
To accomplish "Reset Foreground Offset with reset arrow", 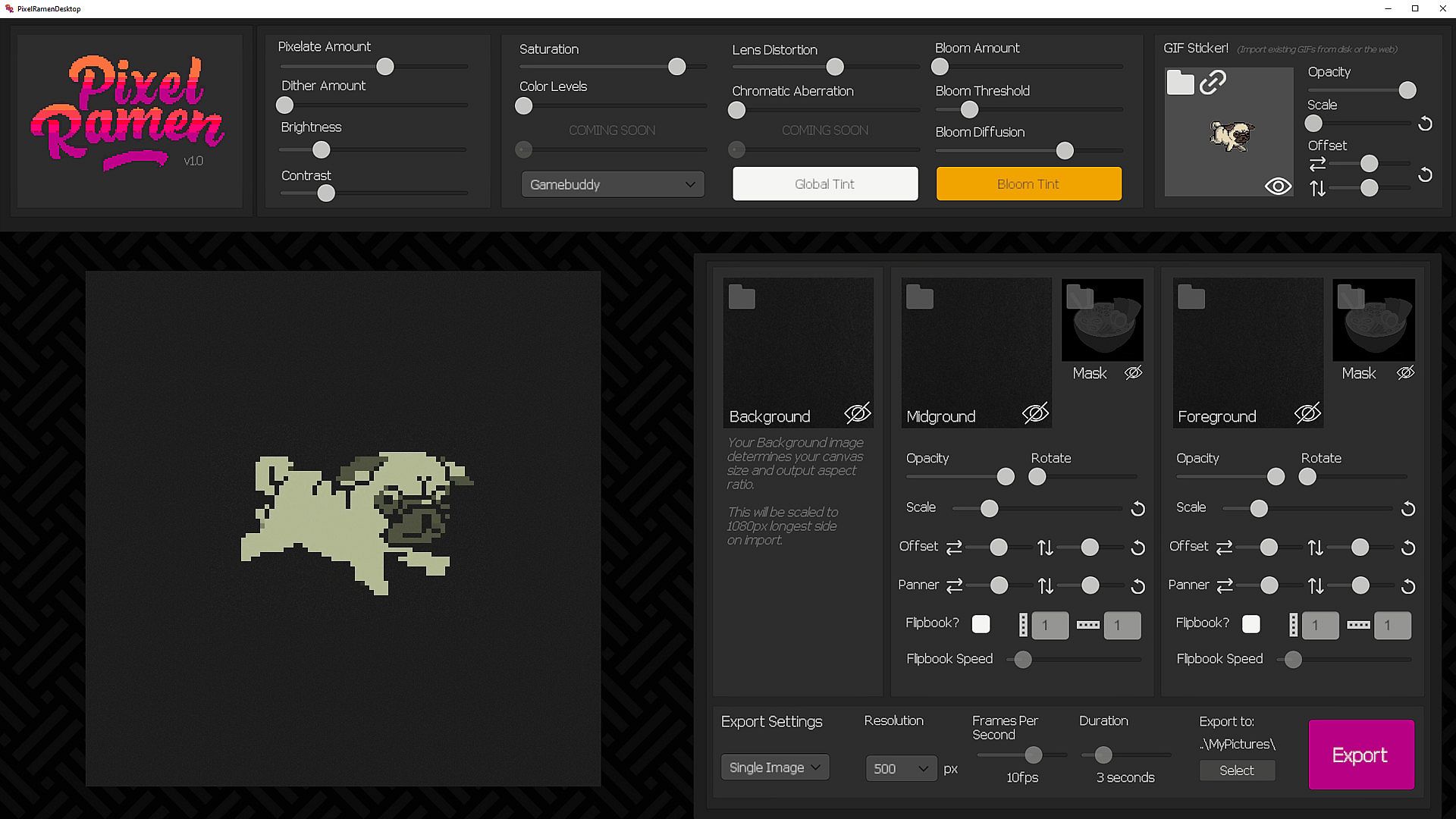I will (1408, 548).
